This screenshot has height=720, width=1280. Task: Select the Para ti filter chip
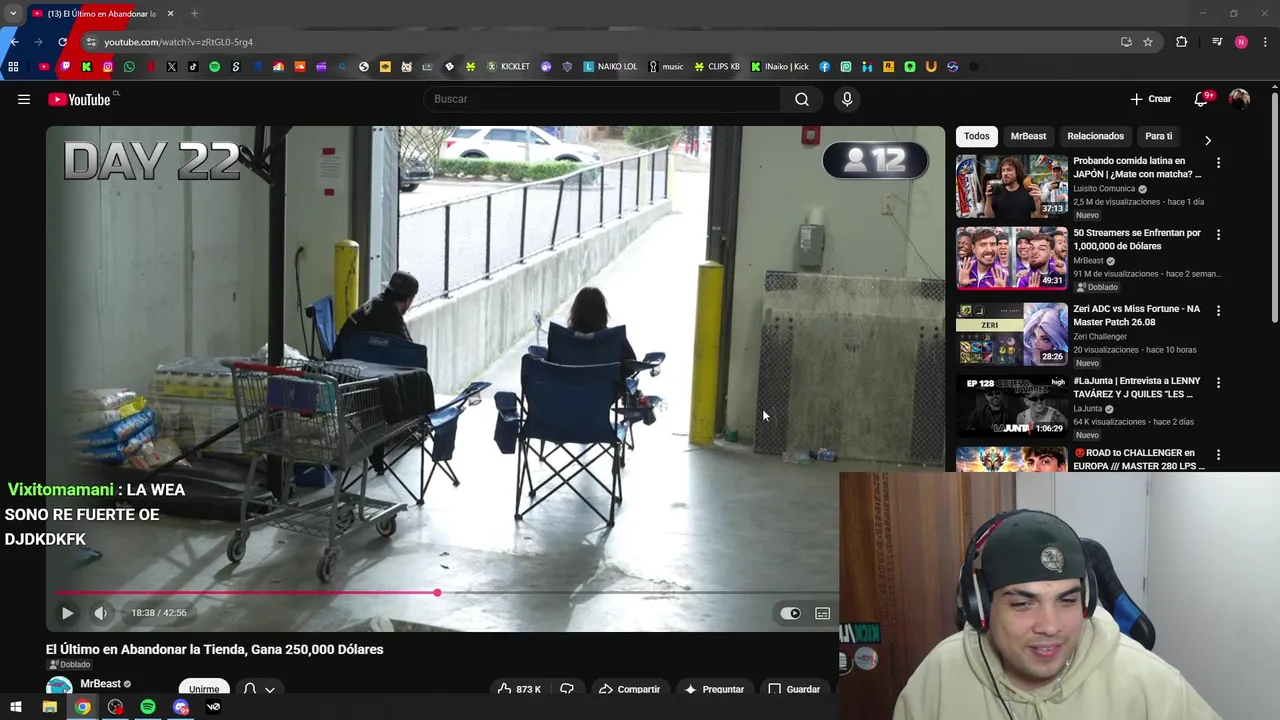(x=1158, y=136)
